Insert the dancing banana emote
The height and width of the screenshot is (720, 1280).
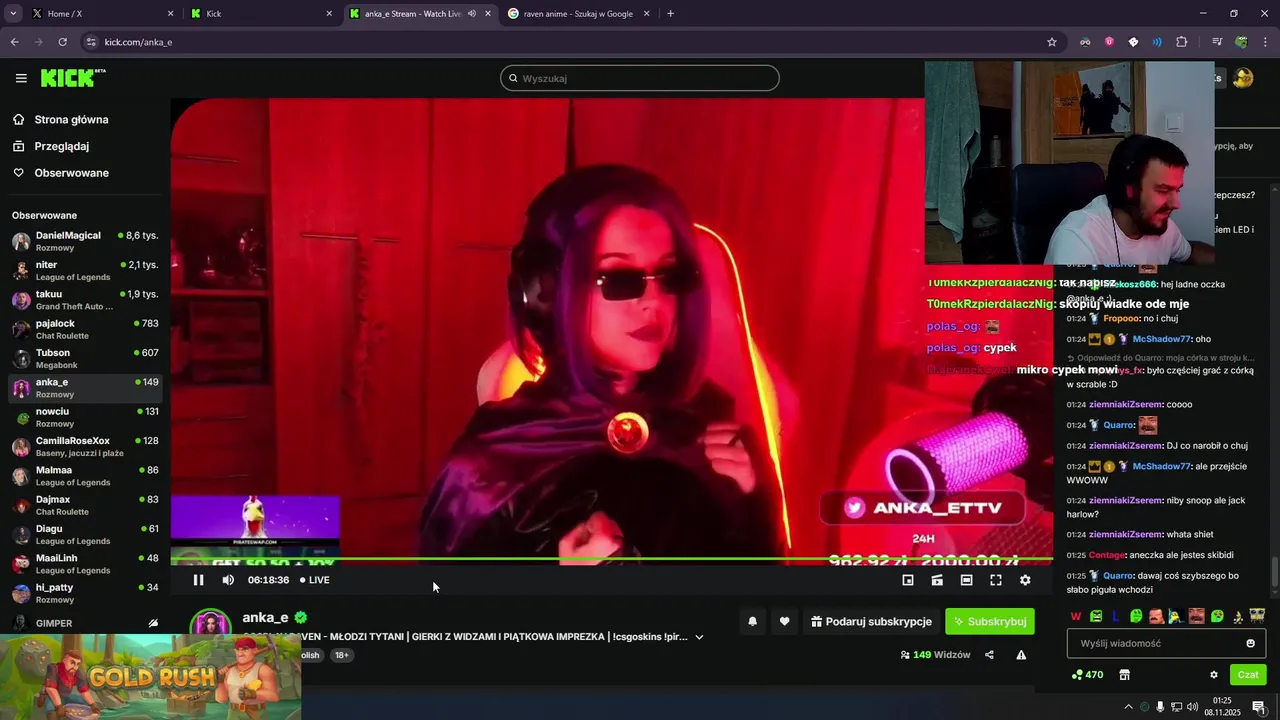click(x=1237, y=616)
